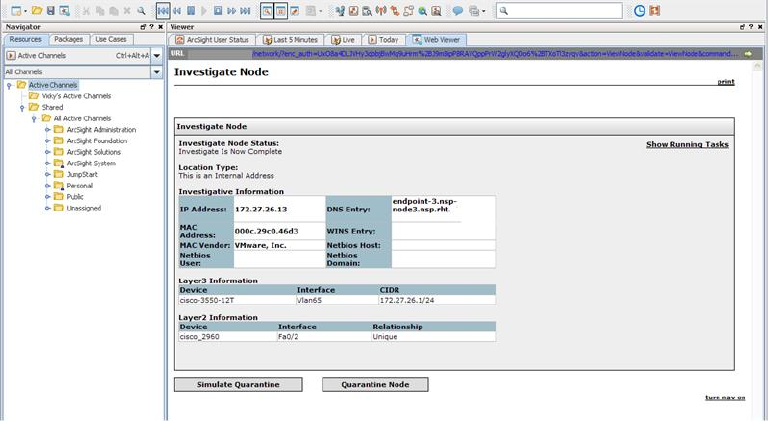
Task: Switch to the Packages tab
Action: [68, 39]
